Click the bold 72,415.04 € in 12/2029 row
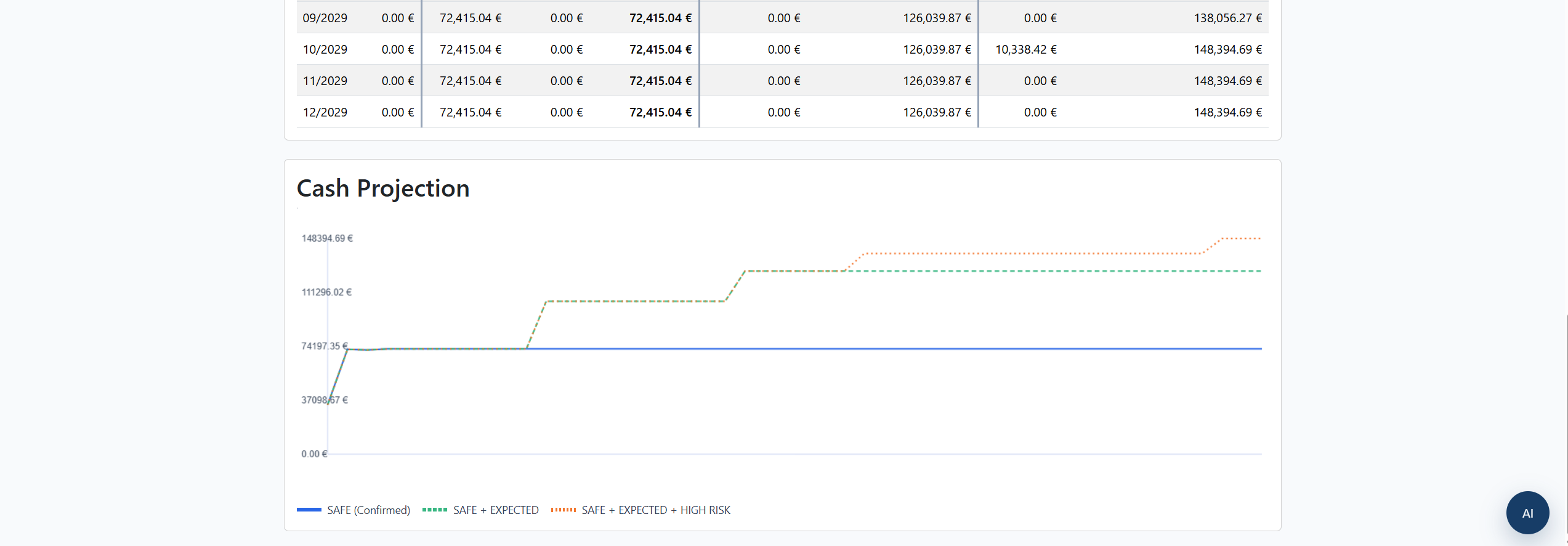Image resolution: width=1568 pixels, height=546 pixels. pyautogui.click(x=660, y=112)
